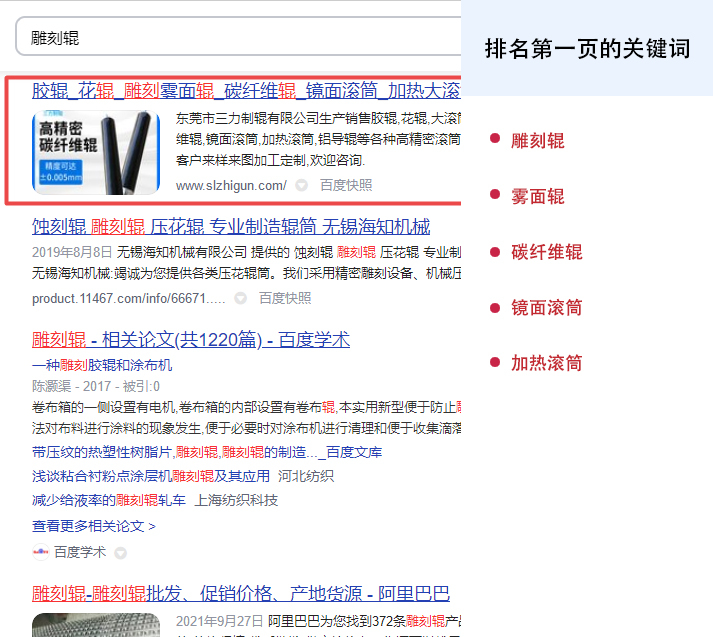The image size is (713, 637).
Task: Click author line 陈灏渠 - 2017 - 被引:0
Action: coord(96,386)
